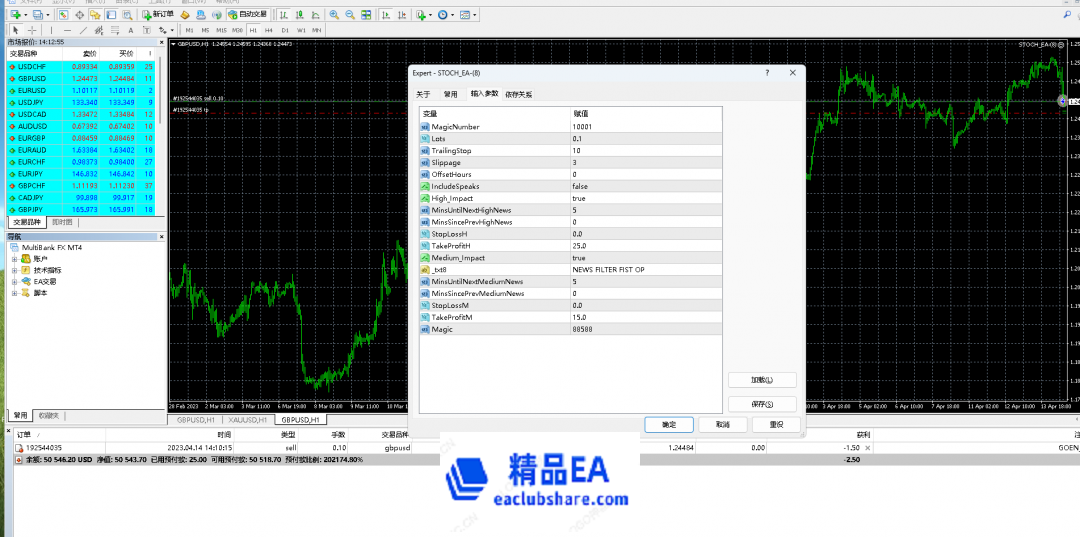
Task: Select the cursor arrow tool
Action: (16, 30)
